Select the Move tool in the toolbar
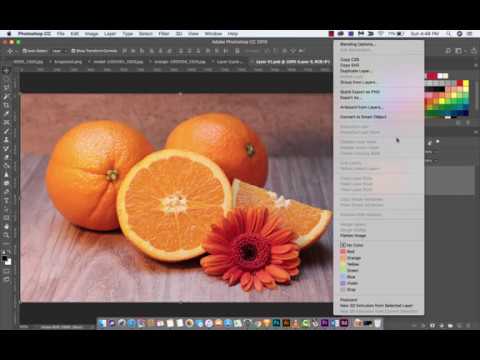Image resolution: width=480 pixels, height=360 pixels. (6, 71)
